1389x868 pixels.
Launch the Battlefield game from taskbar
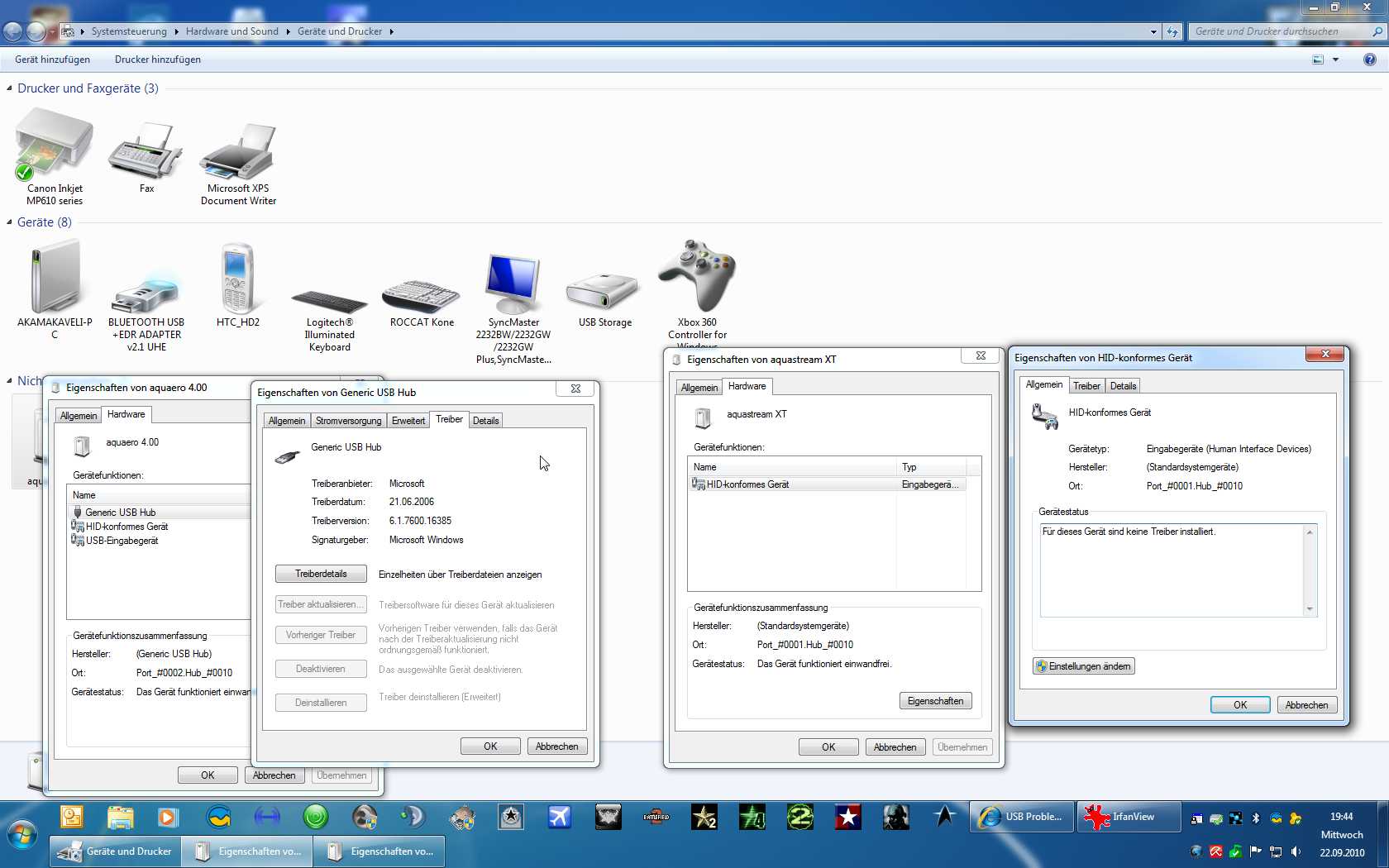pyautogui.click(x=656, y=818)
